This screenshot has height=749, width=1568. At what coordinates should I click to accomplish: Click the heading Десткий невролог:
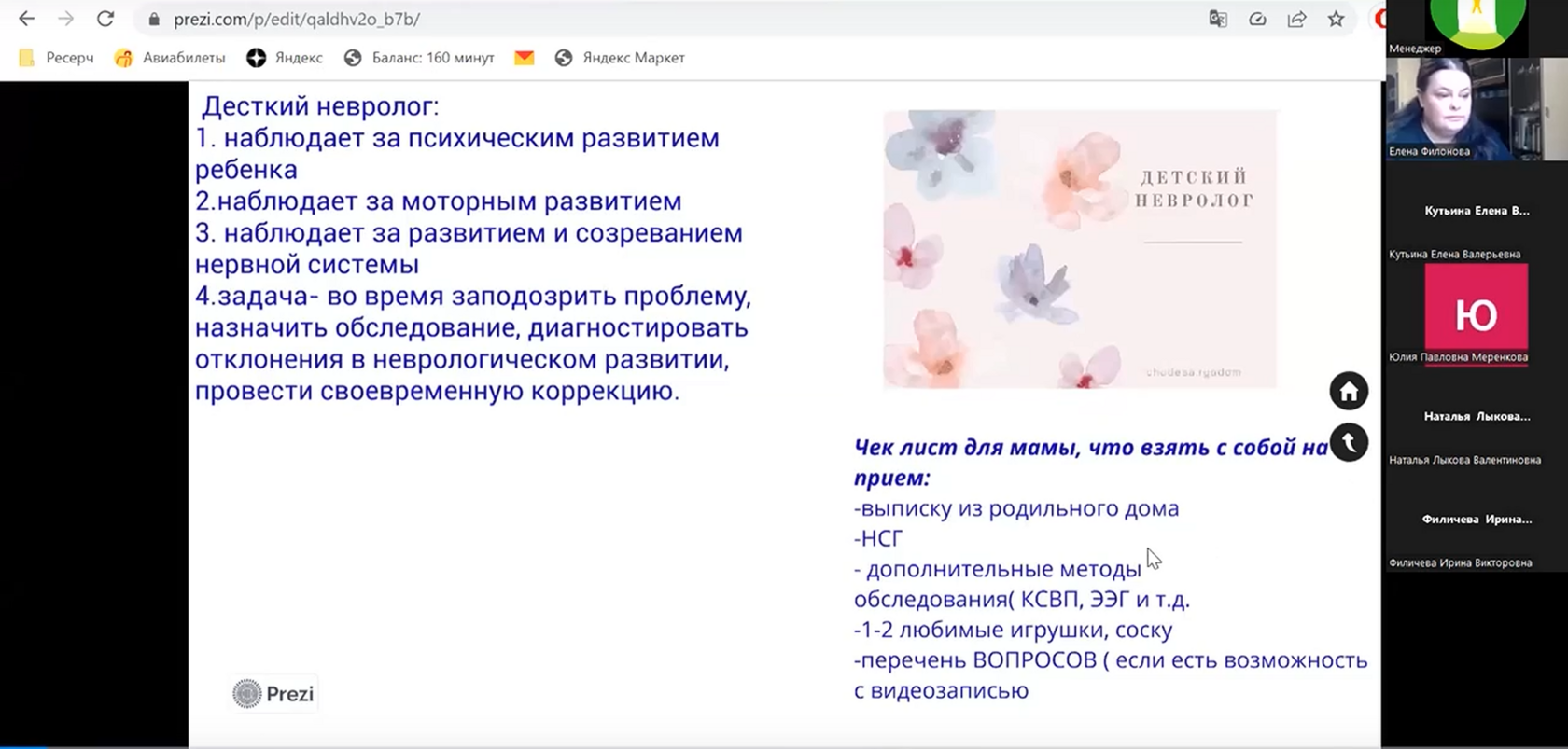tap(320, 106)
